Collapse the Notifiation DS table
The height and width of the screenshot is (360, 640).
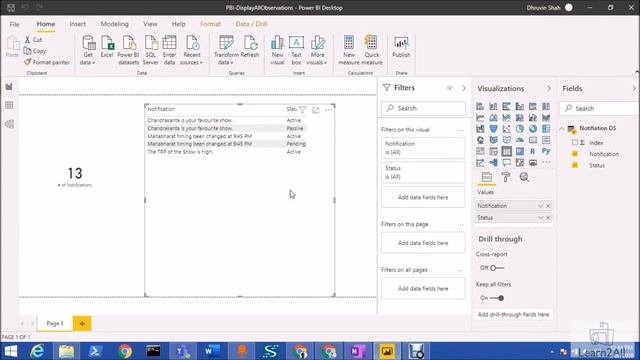point(562,129)
